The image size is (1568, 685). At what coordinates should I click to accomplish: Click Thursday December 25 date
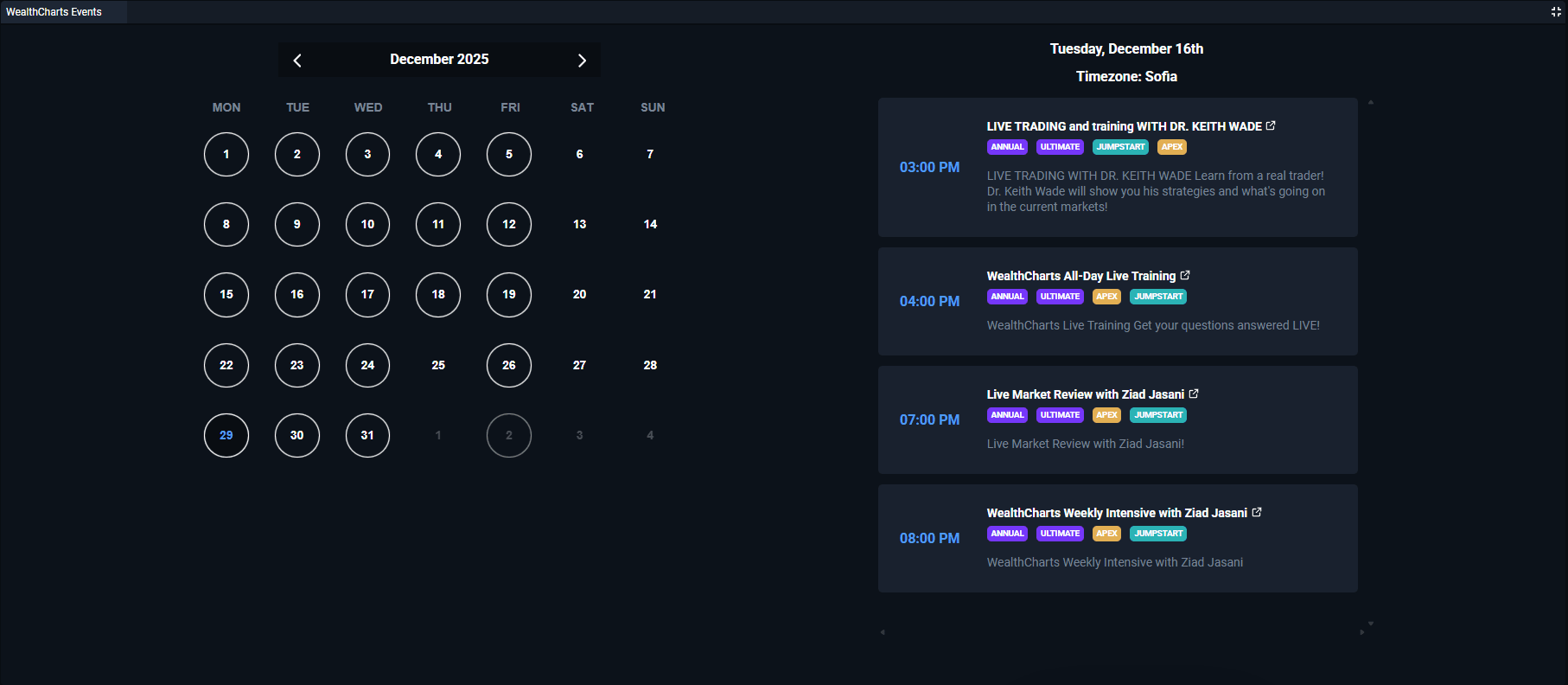pos(438,365)
